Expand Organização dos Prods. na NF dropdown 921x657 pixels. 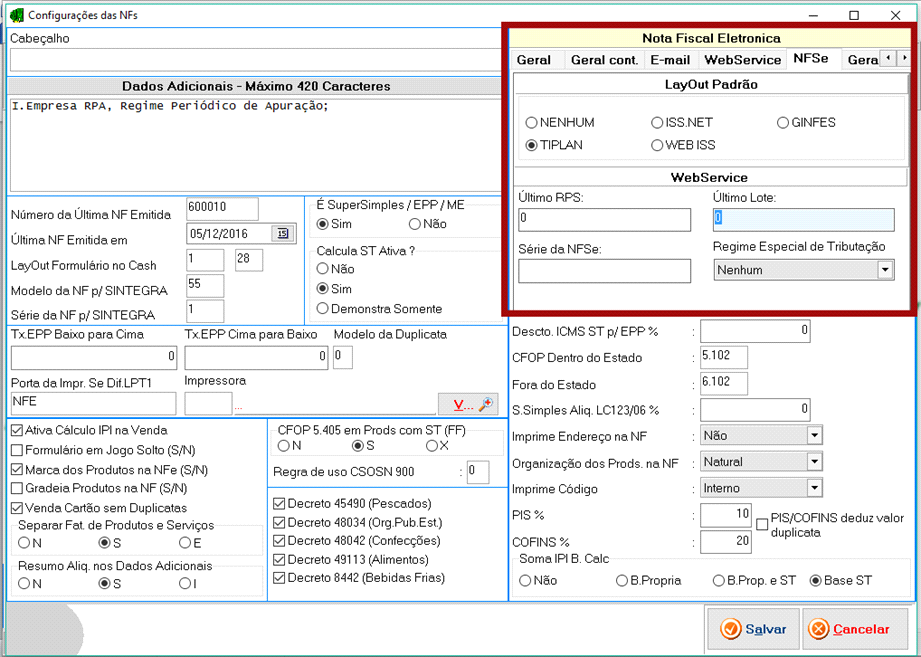point(814,462)
